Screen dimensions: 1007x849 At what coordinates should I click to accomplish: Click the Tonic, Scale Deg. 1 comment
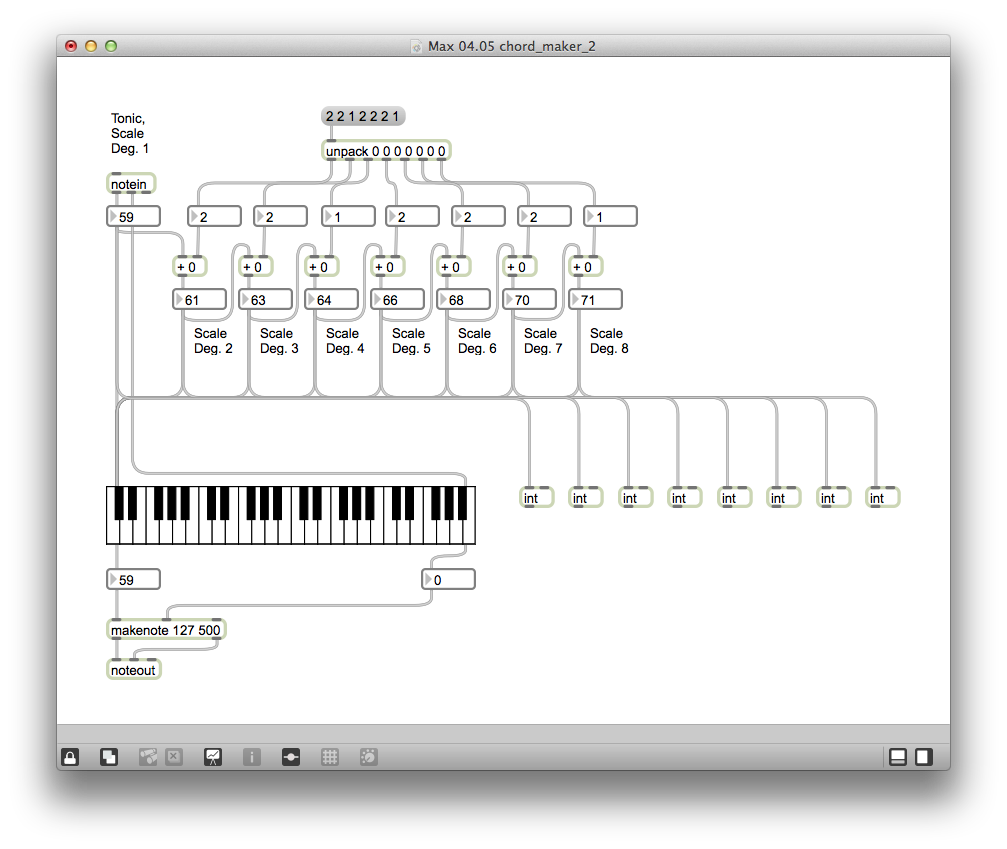coord(130,134)
